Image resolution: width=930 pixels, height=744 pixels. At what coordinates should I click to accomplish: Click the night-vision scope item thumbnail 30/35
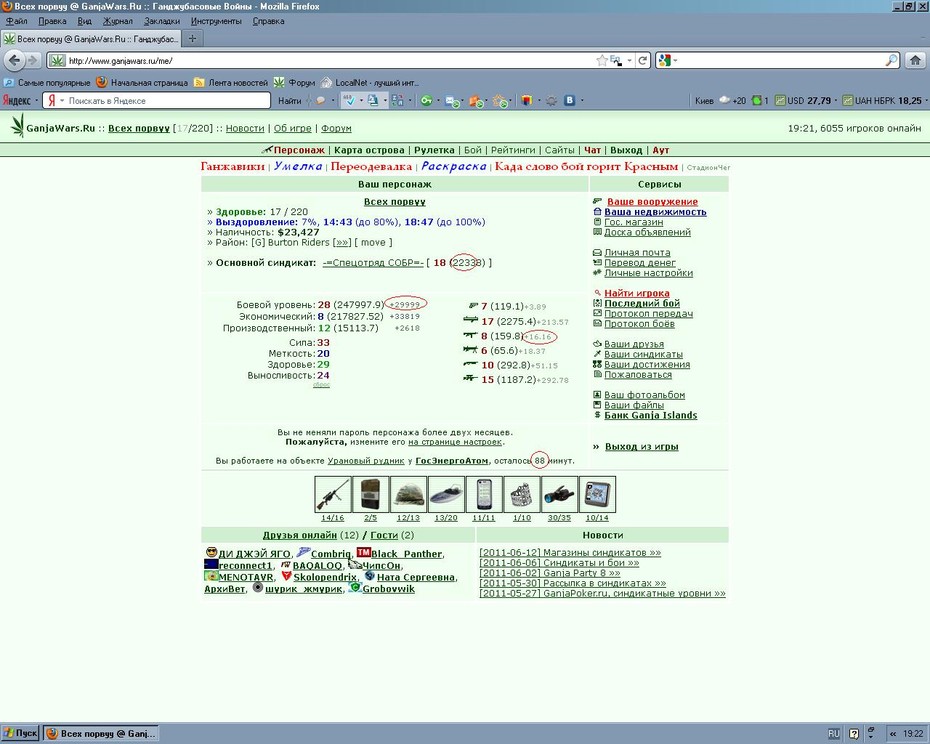pos(559,494)
